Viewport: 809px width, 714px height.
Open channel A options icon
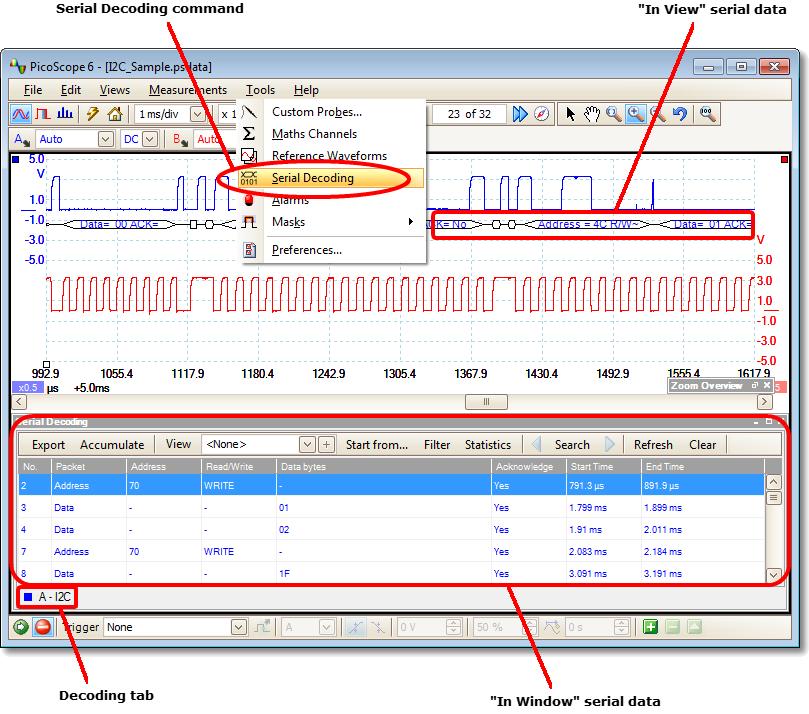click(22, 139)
